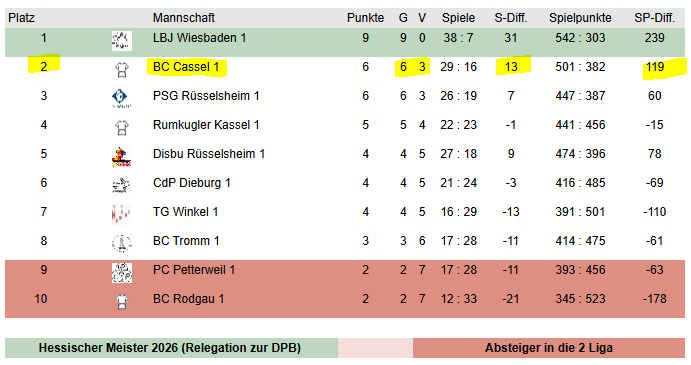This screenshot has height=365, width=691.
Task: Click the Mannschaft column header
Action: point(184,18)
